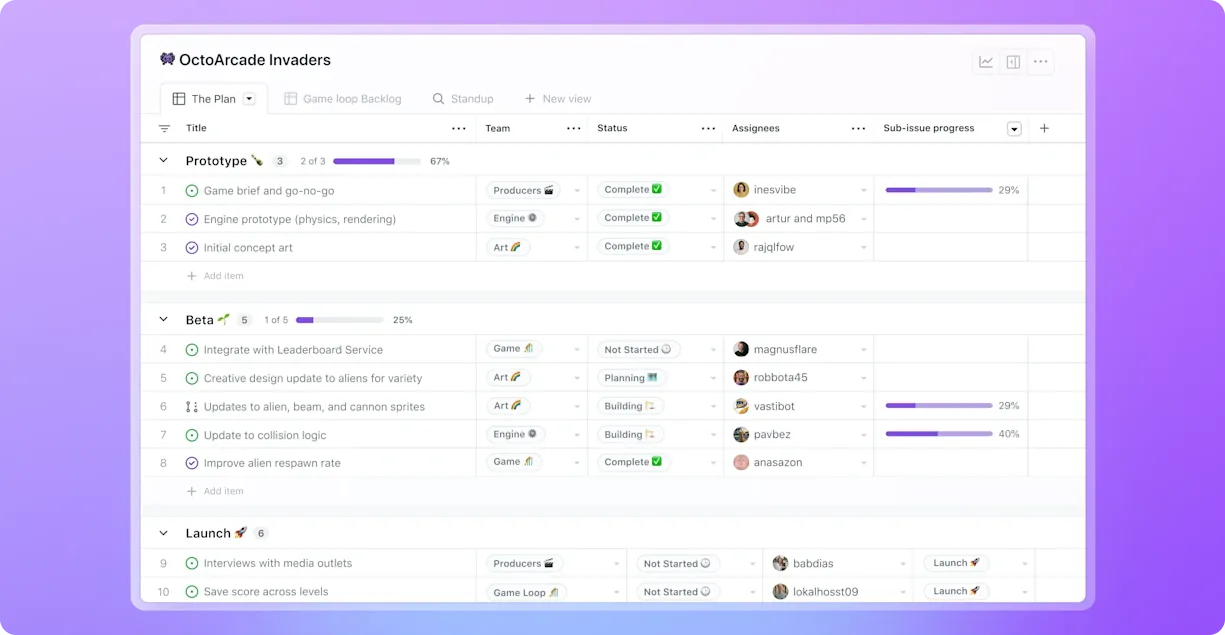This screenshot has height=635, width=1225.
Task: Collapse the Beta group
Action: click(164, 320)
